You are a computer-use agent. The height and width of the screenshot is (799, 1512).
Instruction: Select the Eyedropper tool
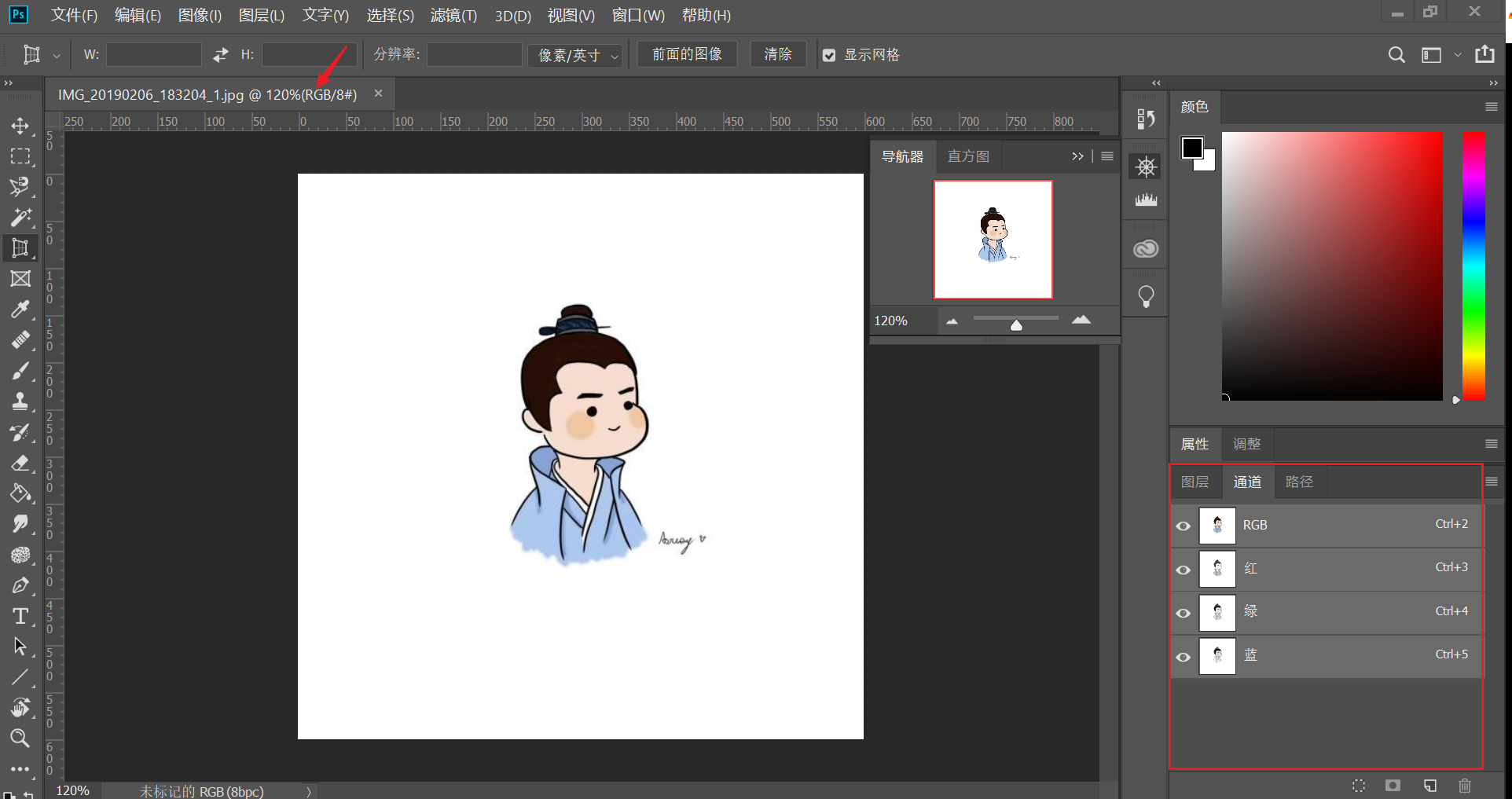(x=20, y=310)
